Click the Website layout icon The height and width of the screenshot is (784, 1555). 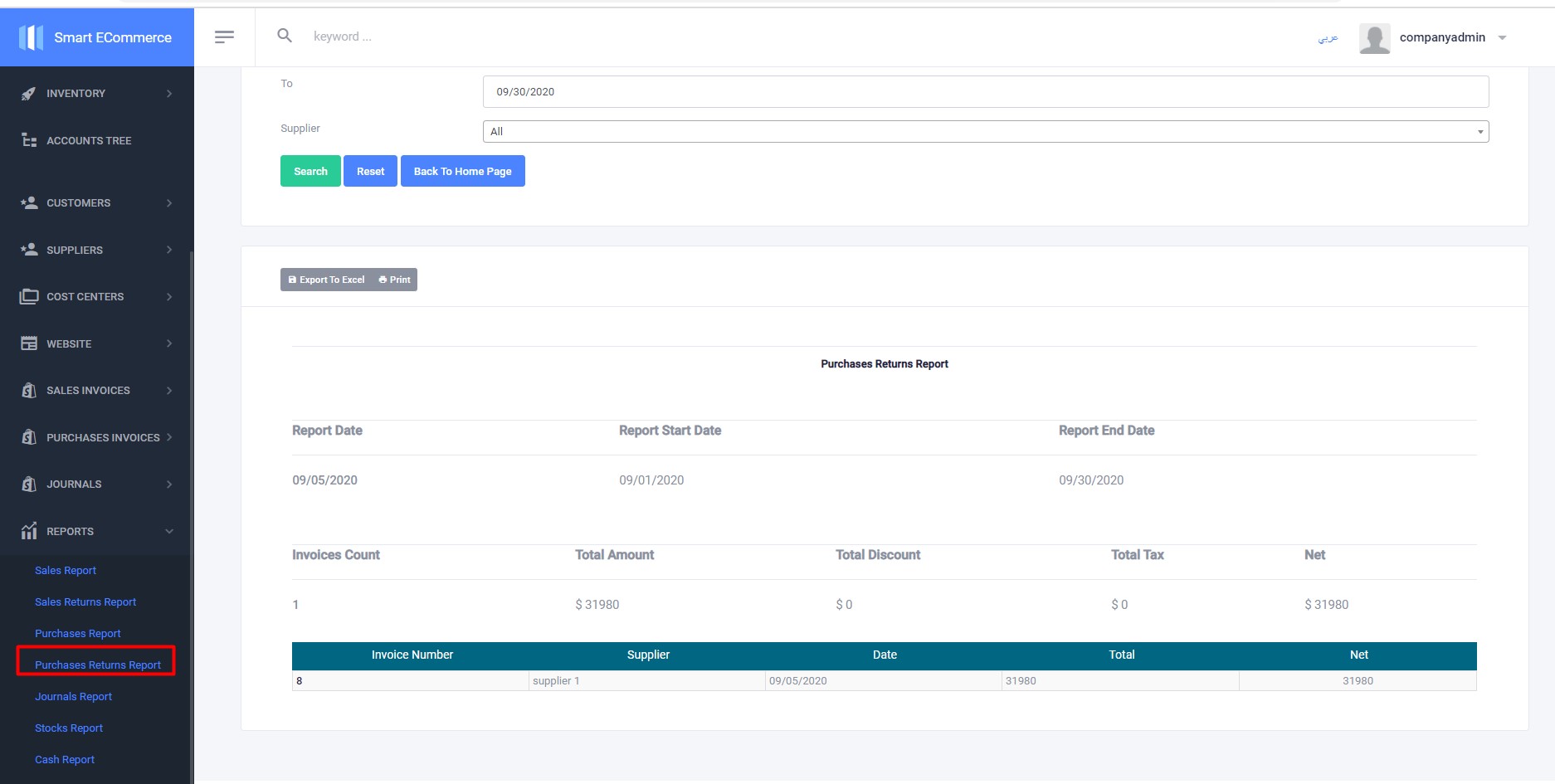[x=29, y=343]
